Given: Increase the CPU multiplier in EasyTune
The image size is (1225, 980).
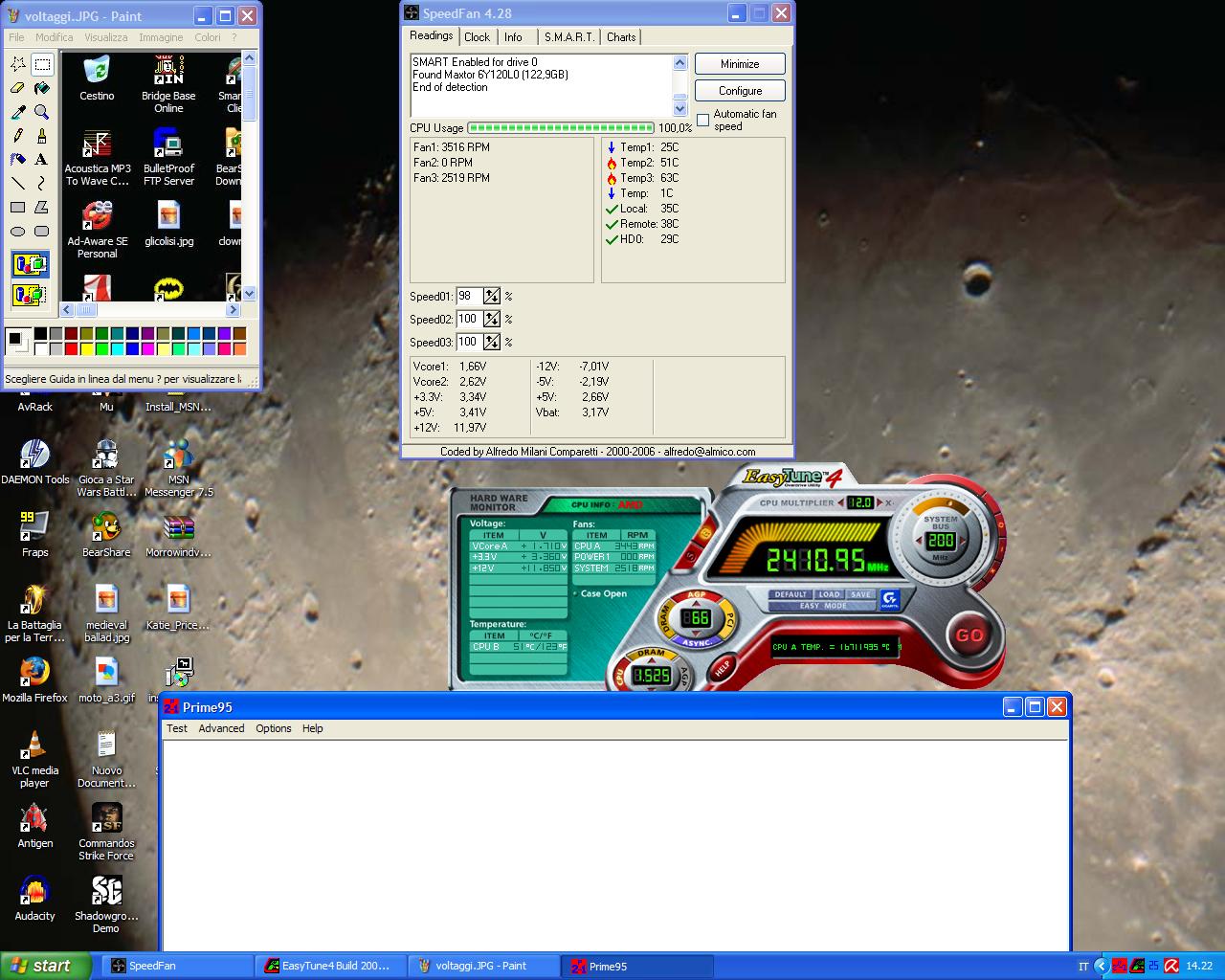Looking at the screenshot, I should click(878, 502).
